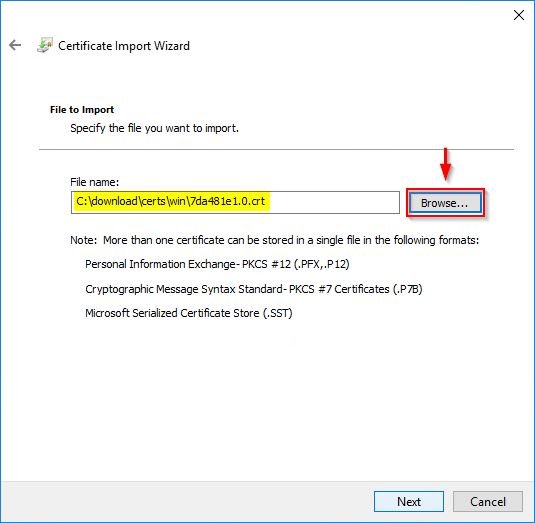Select the "File to Import" heading
Image resolution: width=535 pixels, height=523 pixels.
82,110
